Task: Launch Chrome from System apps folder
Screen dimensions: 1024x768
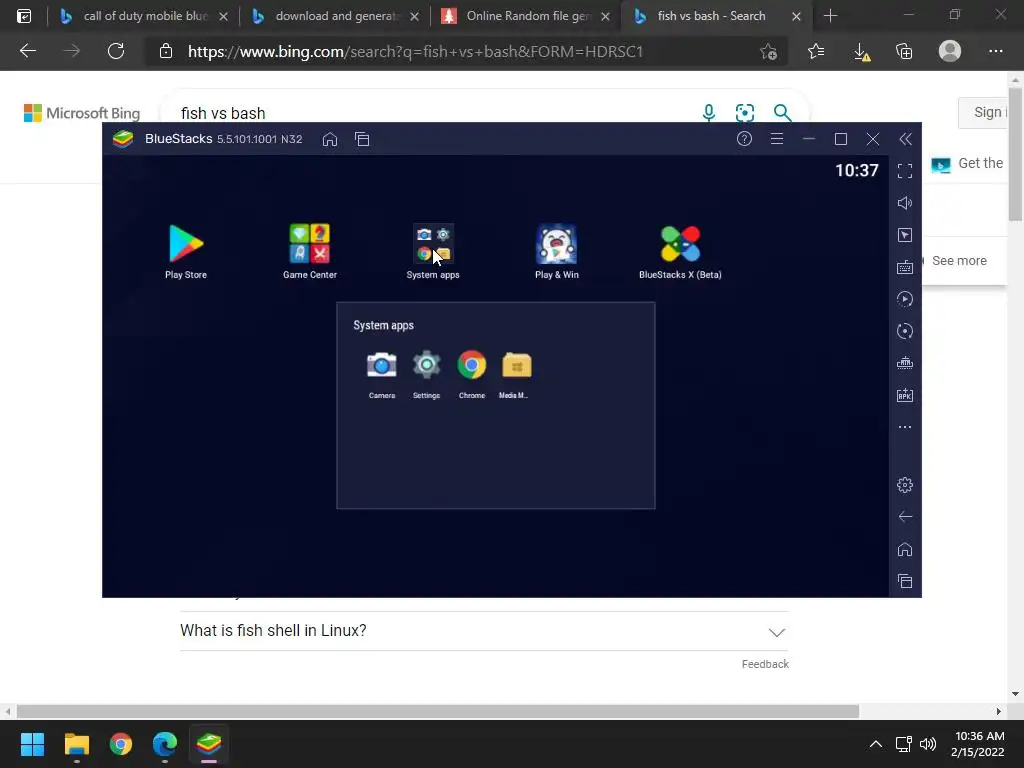Action: (472, 364)
